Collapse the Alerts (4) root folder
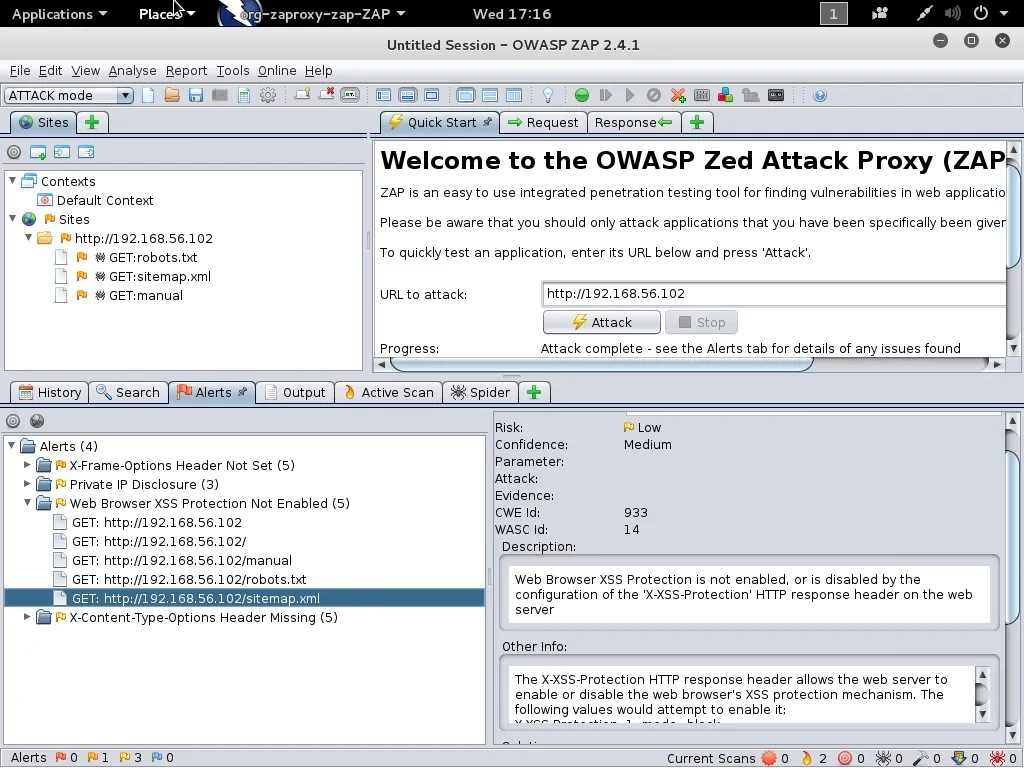This screenshot has height=768, width=1024. 11,445
